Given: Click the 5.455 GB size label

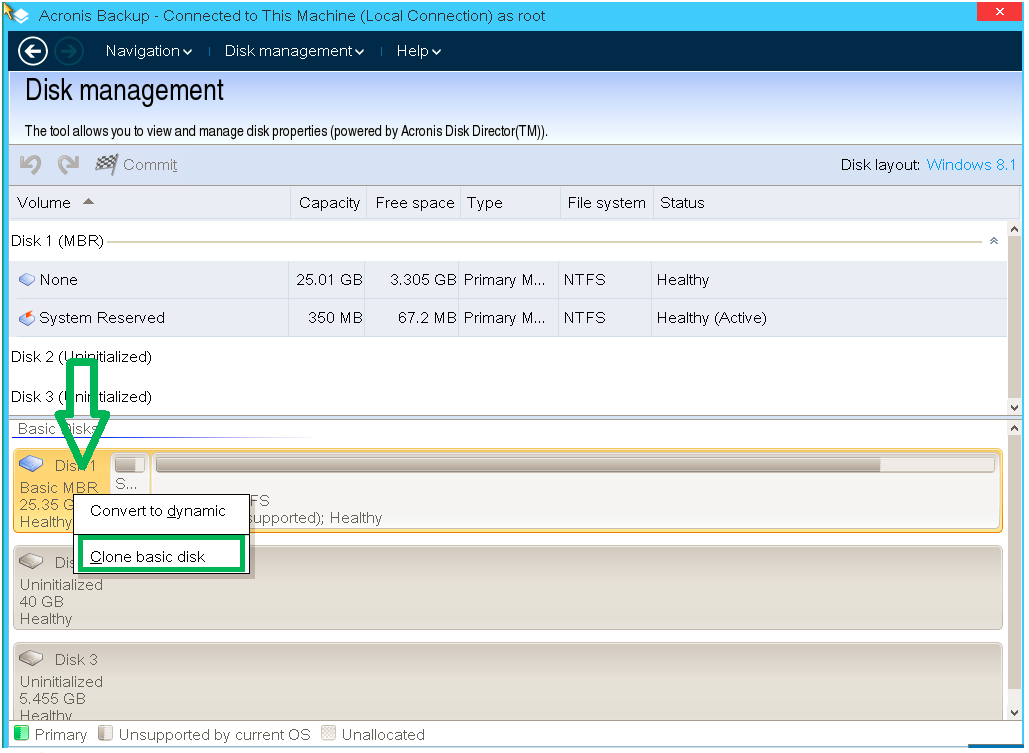Looking at the screenshot, I should 52,699.
